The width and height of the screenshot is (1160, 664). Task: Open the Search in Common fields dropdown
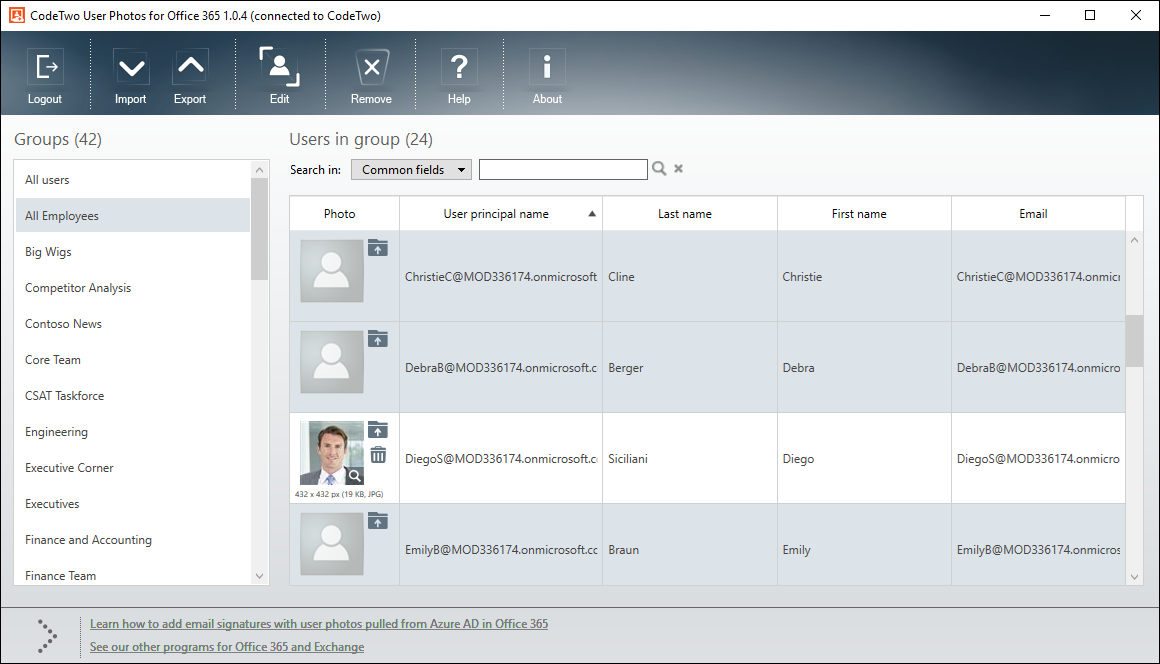[x=411, y=169]
